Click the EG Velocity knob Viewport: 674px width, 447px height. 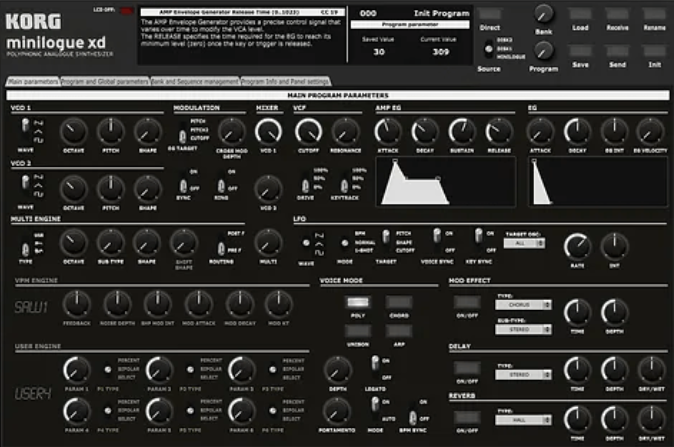click(x=650, y=132)
